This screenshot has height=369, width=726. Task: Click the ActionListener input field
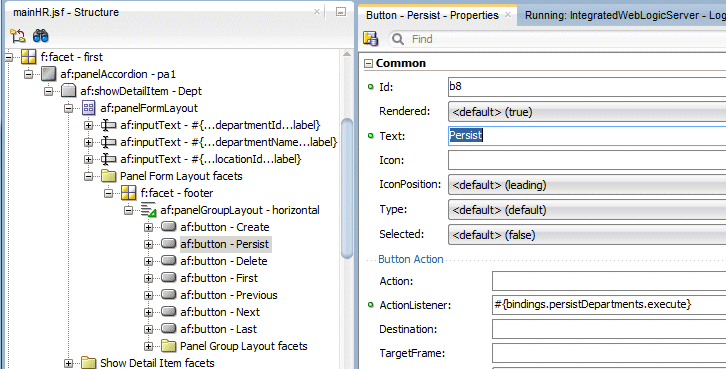click(x=609, y=305)
